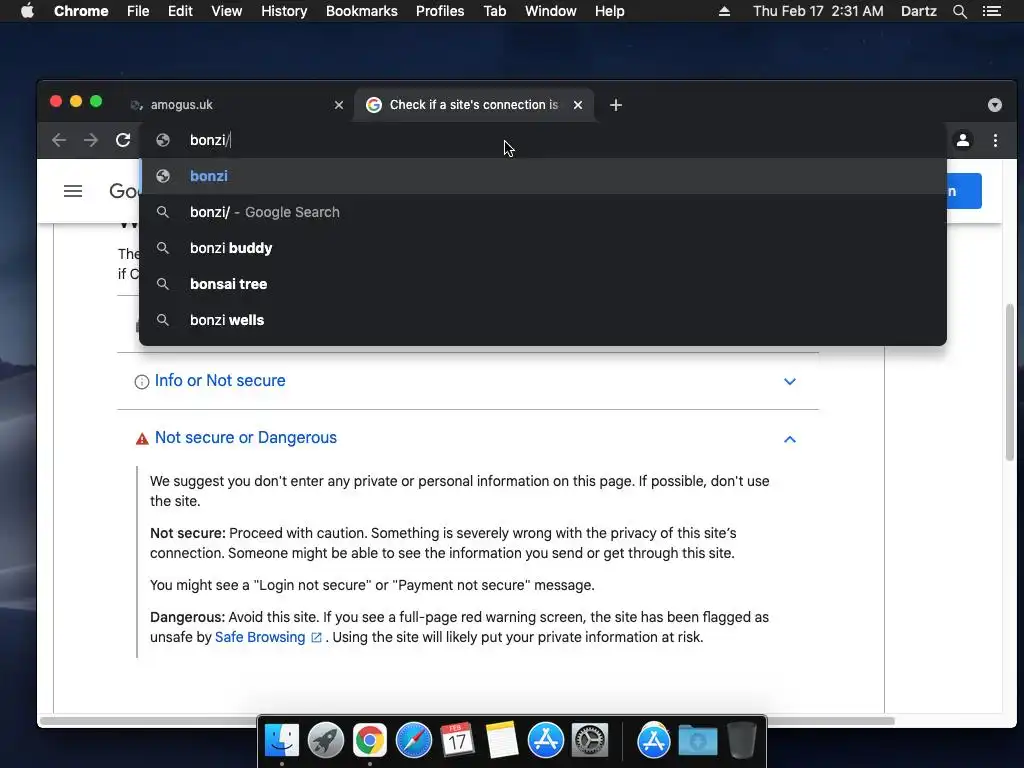This screenshot has height=768, width=1024.
Task: Open the History menu
Action: (x=284, y=11)
